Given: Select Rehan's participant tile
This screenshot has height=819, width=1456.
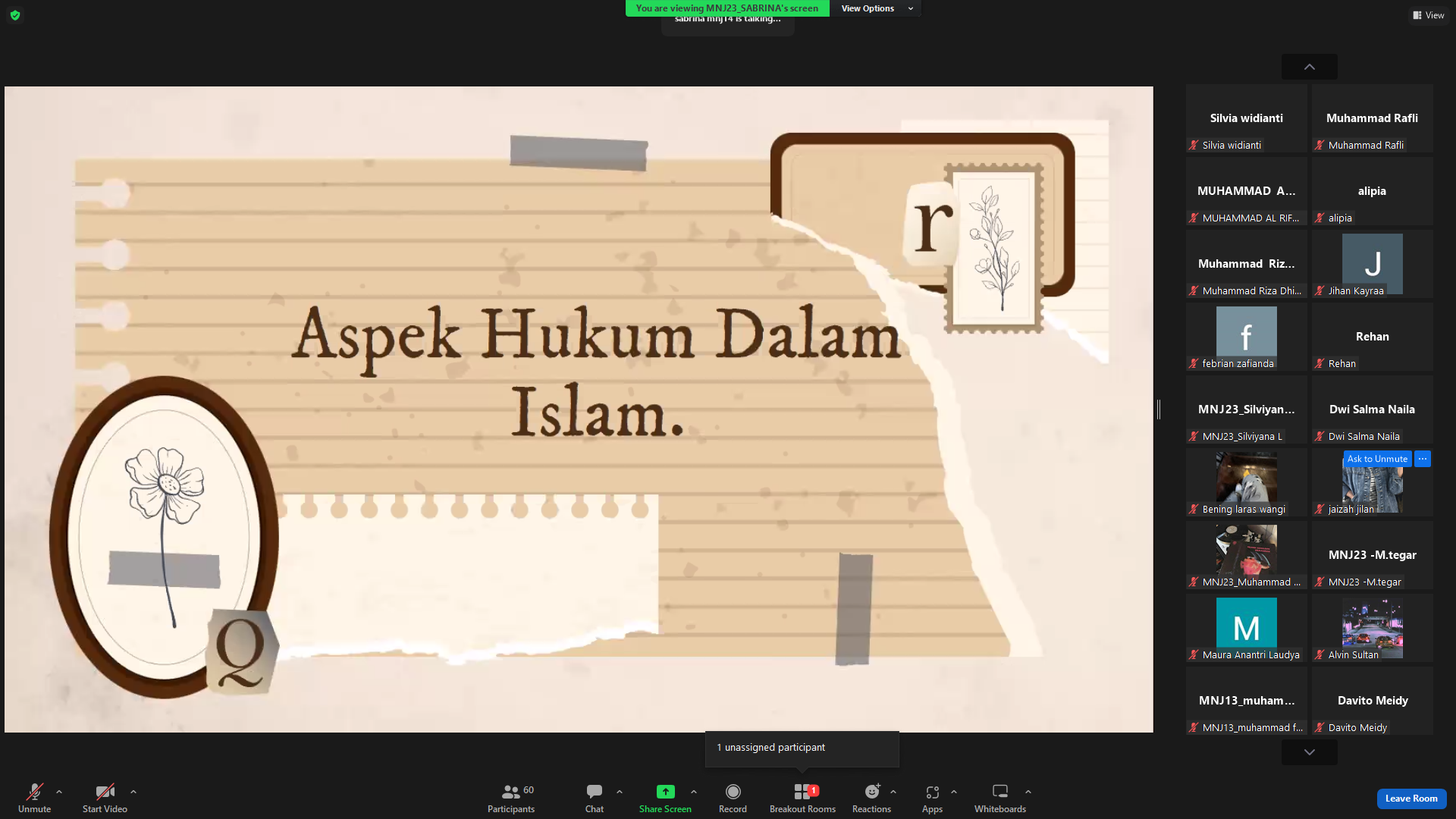Looking at the screenshot, I should [x=1373, y=337].
